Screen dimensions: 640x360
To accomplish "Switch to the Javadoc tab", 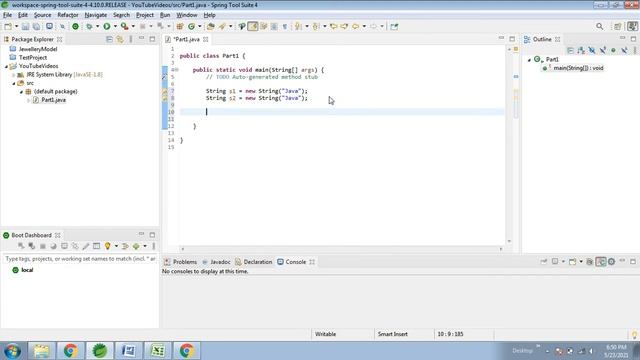I will click(x=216, y=262).
